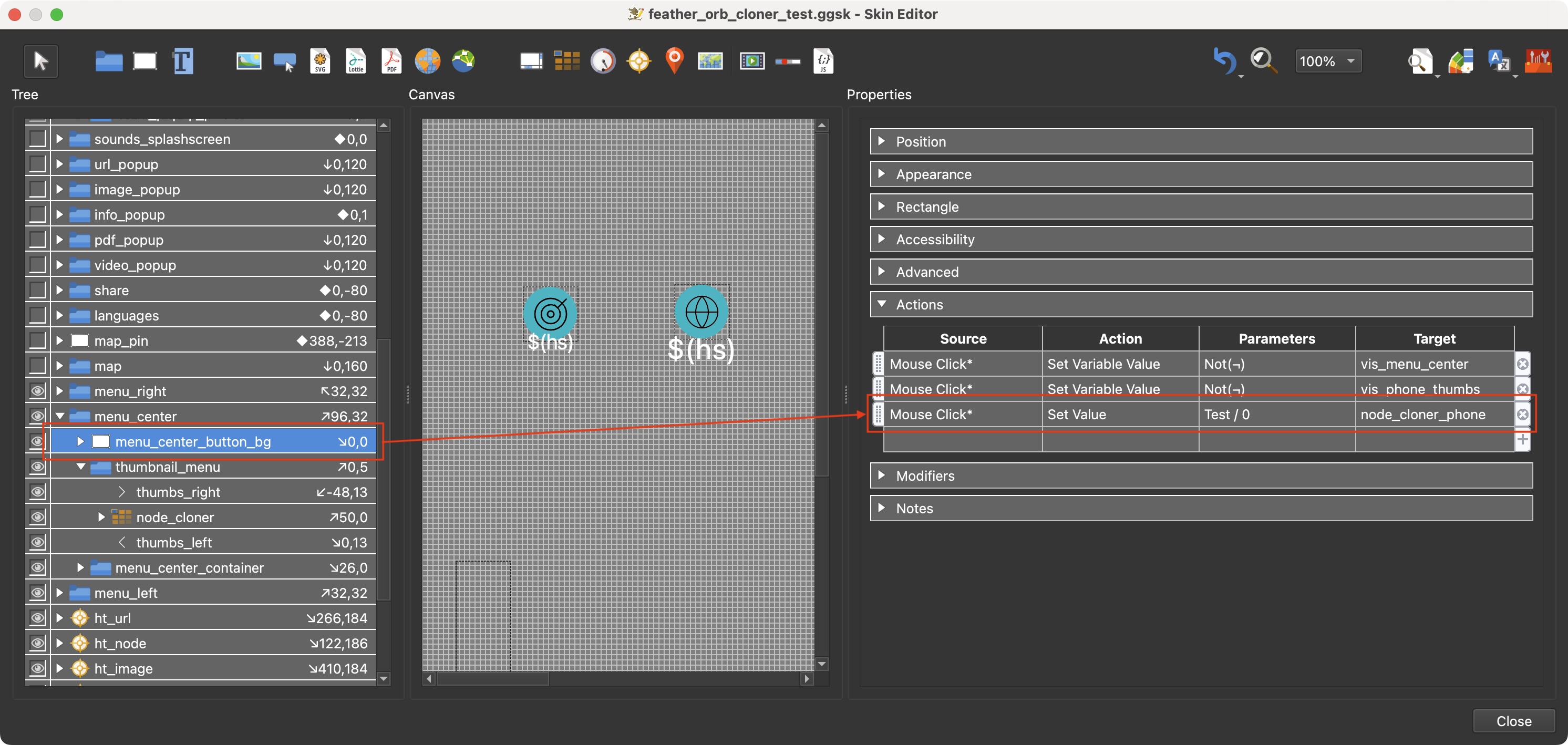This screenshot has width=1568, height=745.
Task: Delete the vis_menu_center action row
Action: (1522, 364)
